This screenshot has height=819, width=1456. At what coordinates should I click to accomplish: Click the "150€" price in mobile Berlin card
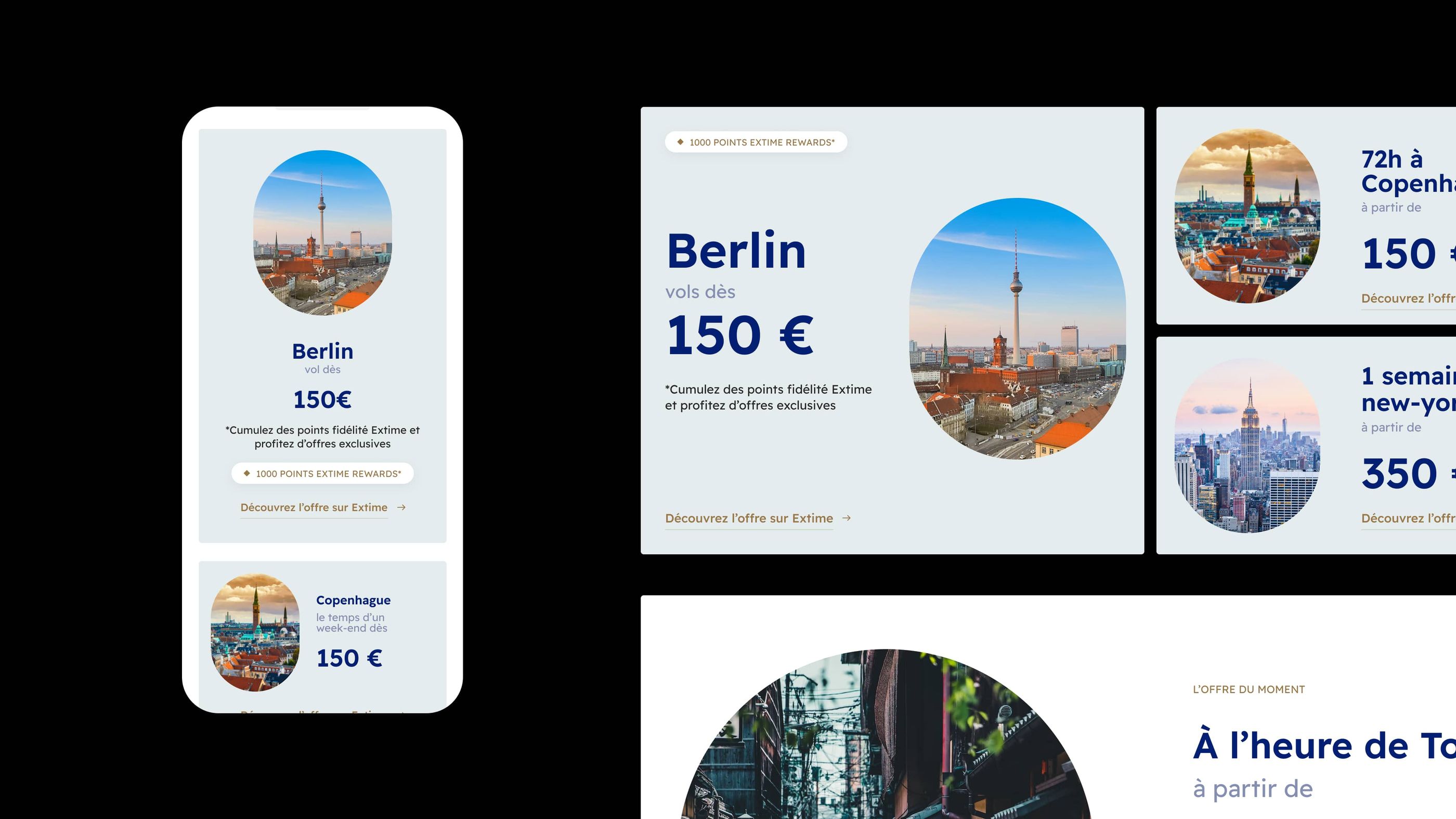pyautogui.click(x=323, y=399)
